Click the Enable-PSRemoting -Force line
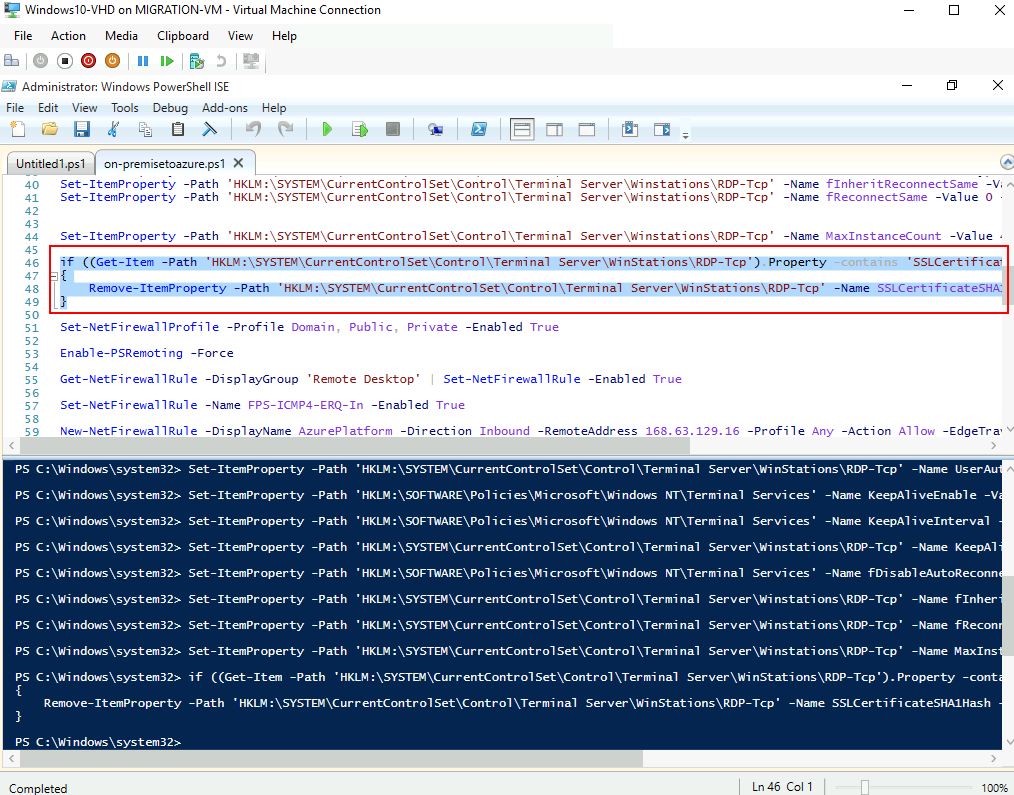The height and width of the screenshot is (795, 1014). point(147,353)
